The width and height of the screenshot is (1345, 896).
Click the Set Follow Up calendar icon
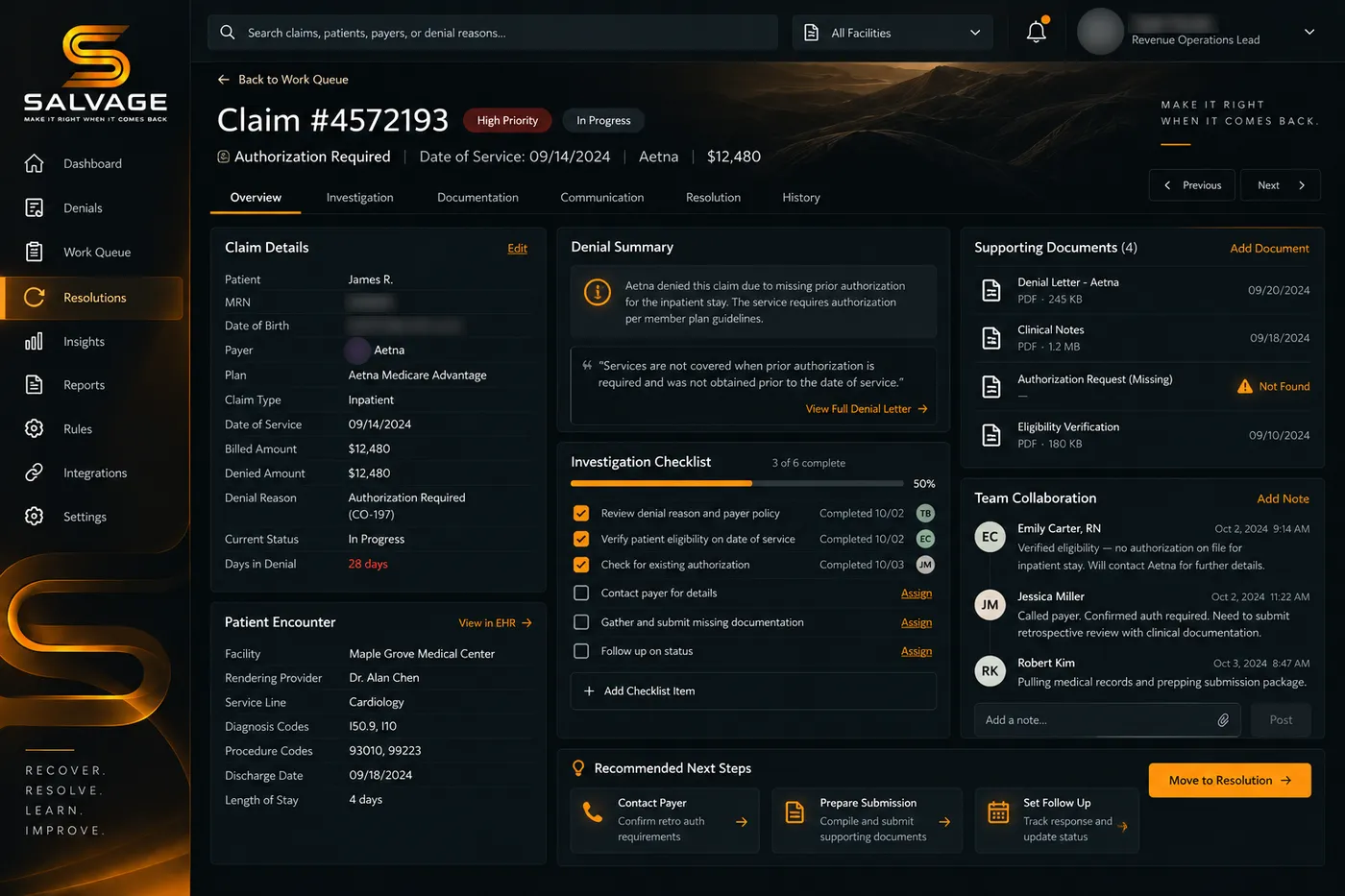pos(999,812)
